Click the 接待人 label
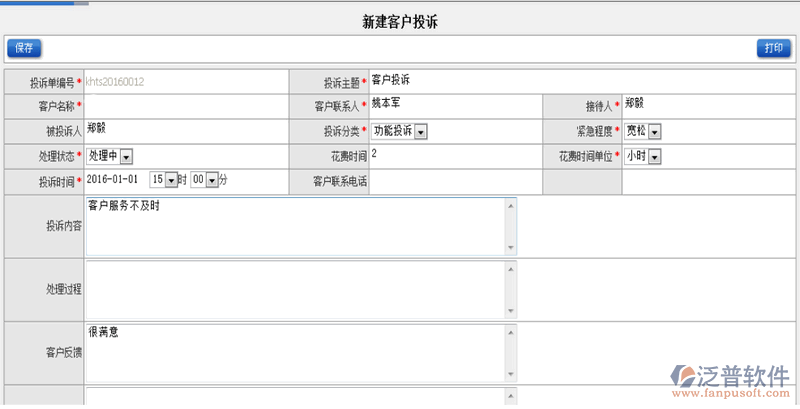 point(599,107)
